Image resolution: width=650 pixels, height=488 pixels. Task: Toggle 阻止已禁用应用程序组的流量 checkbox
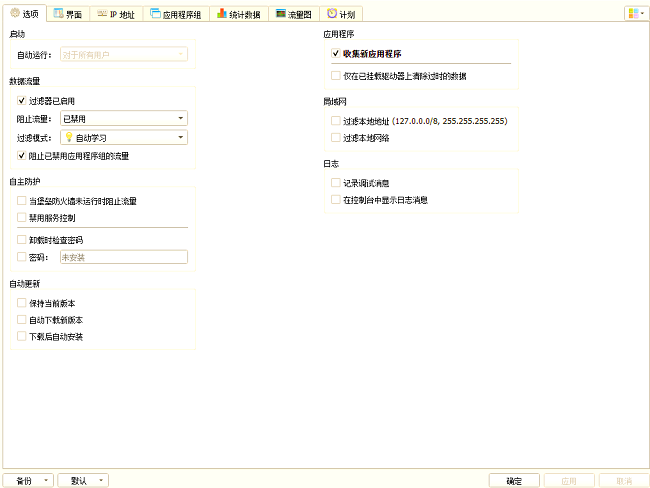click(x=22, y=155)
